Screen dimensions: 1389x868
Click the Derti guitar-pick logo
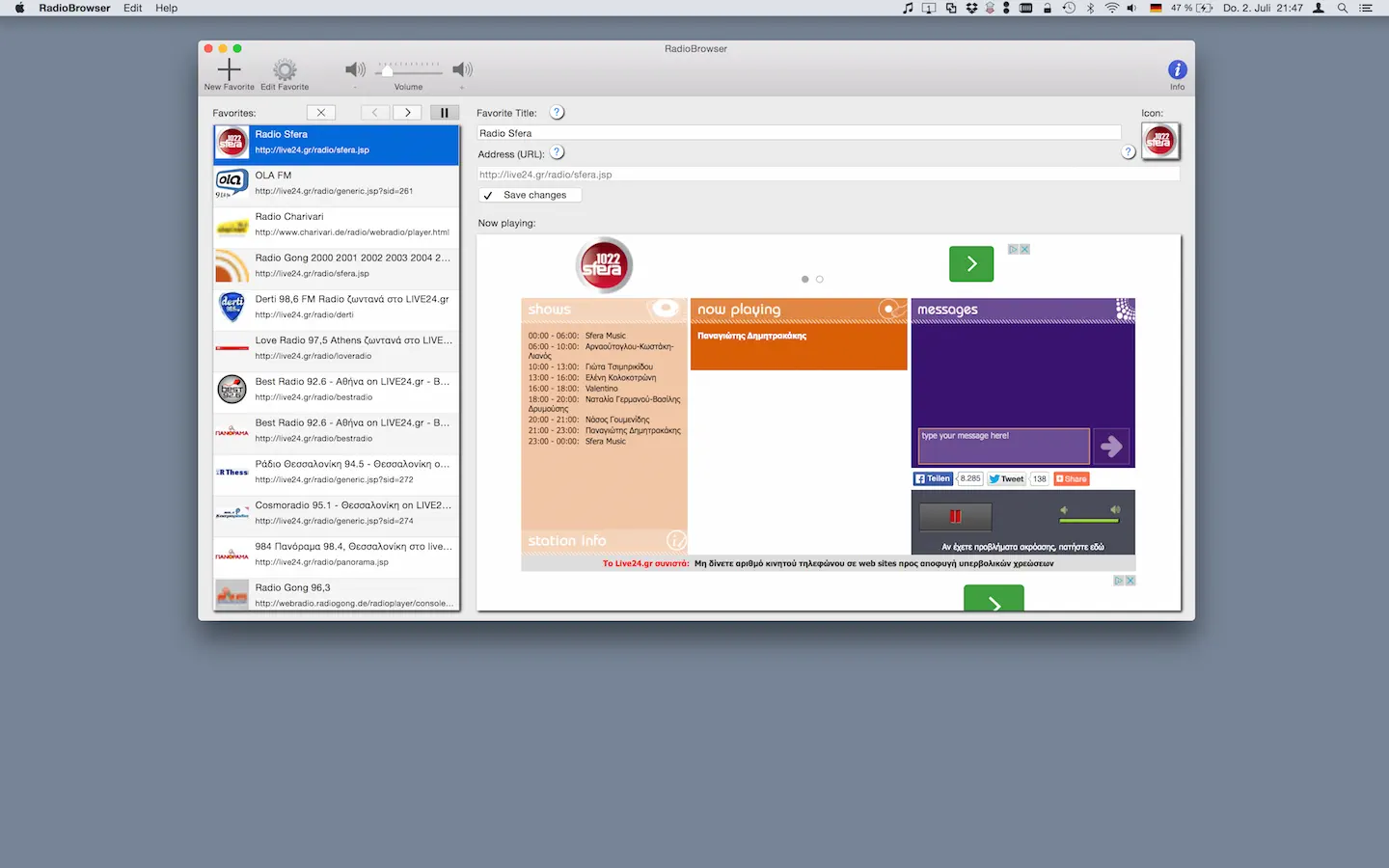[231, 307]
